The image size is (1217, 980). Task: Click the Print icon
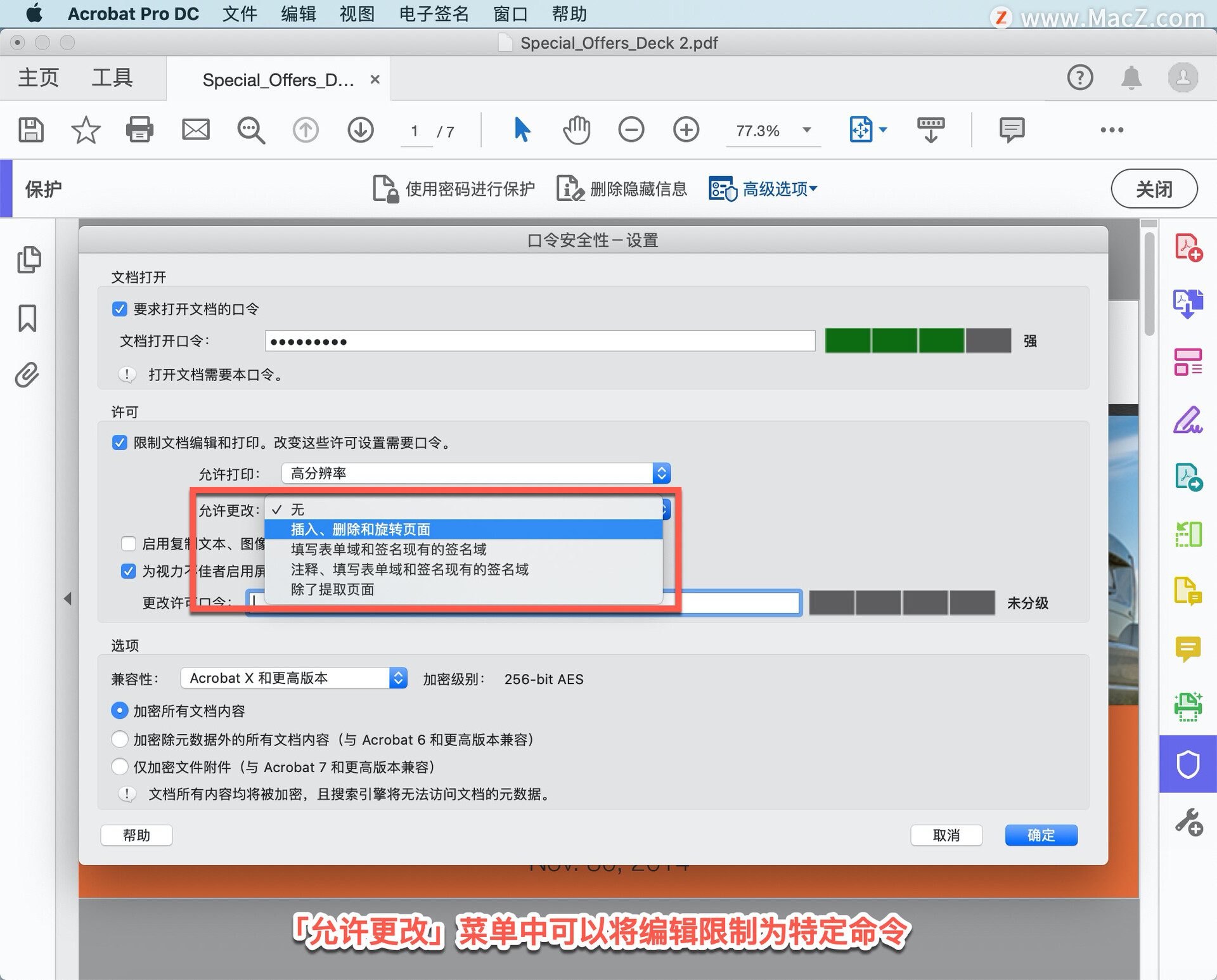pyautogui.click(x=139, y=130)
